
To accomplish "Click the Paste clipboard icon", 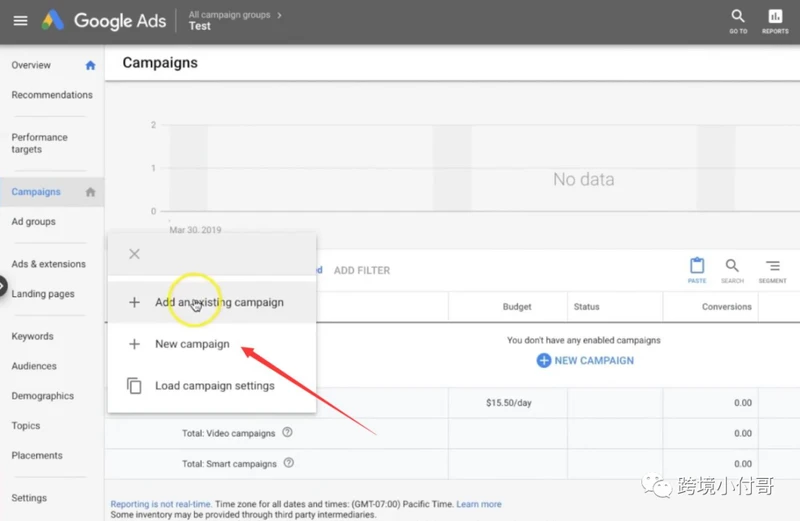I will click(697, 270).
